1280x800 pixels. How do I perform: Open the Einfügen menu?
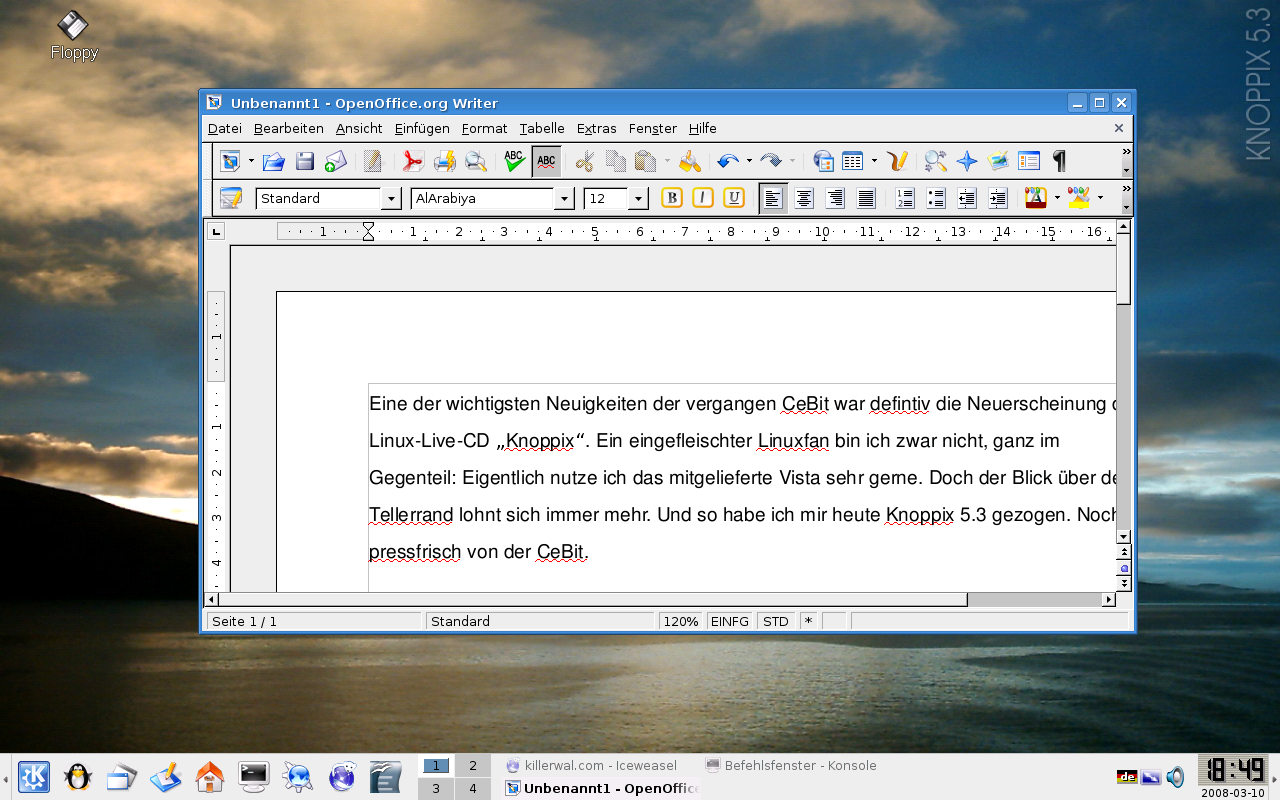click(x=422, y=128)
